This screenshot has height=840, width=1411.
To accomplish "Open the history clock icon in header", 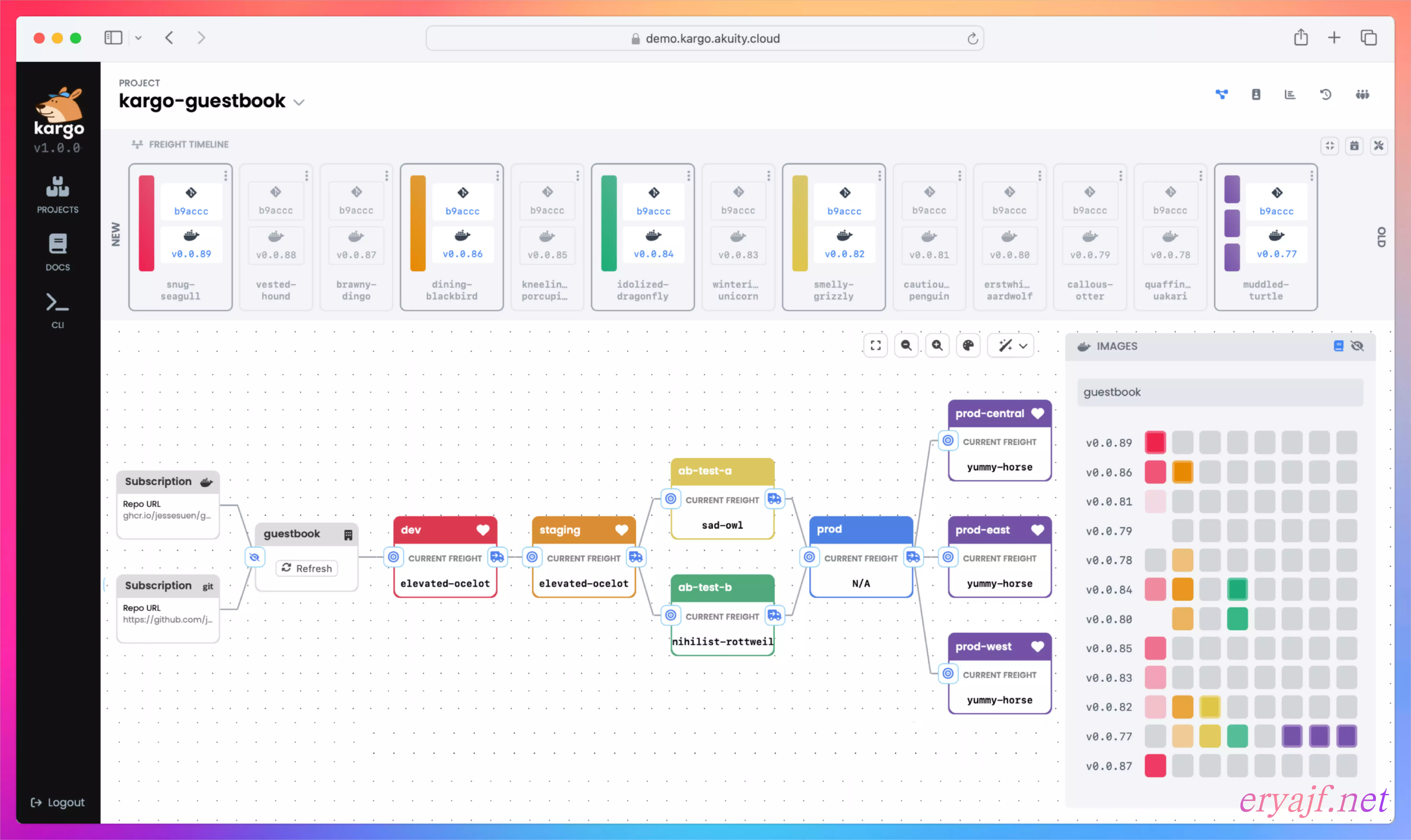I will (x=1326, y=95).
